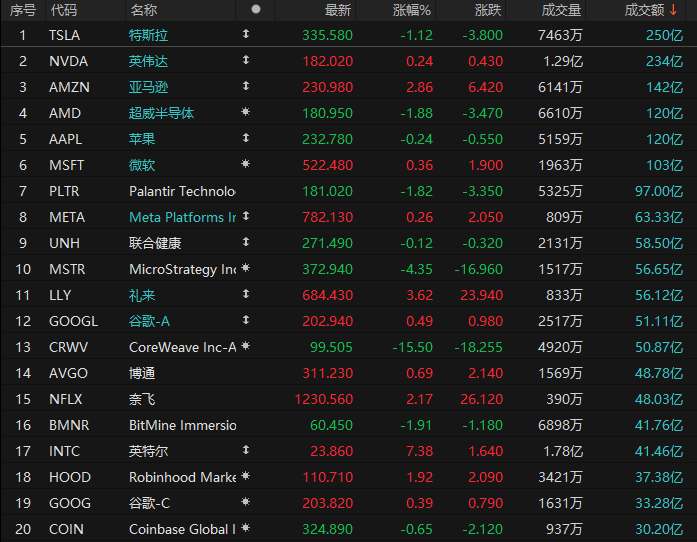Click the star marker icon in MSTR row
This screenshot has width=697, height=542.
[245, 268]
